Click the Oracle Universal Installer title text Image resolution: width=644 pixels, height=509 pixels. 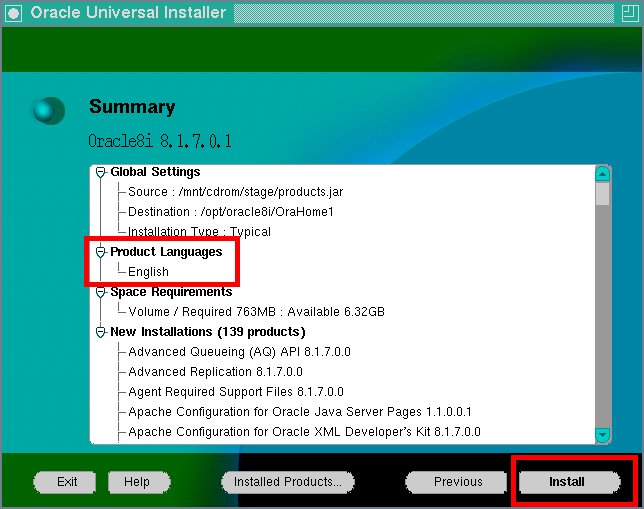128,13
